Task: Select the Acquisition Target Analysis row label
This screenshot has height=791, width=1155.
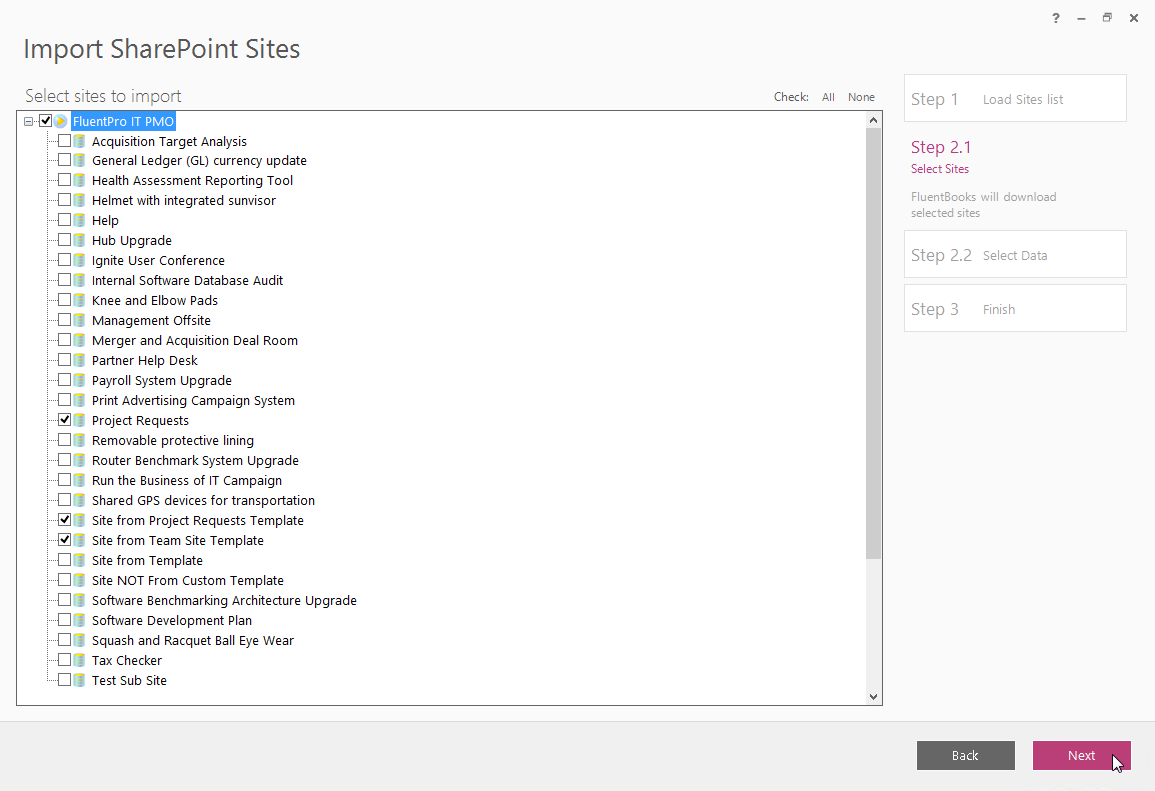Action: (x=169, y=141)
